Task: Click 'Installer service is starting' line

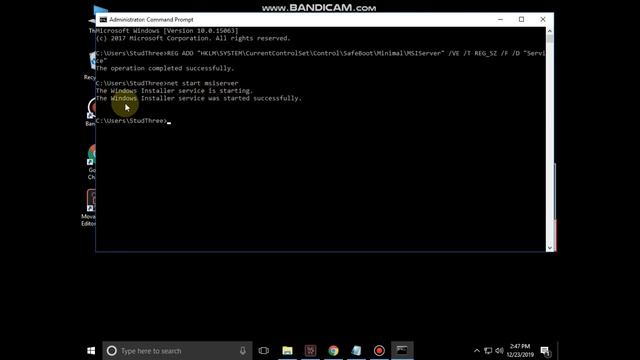Action: click(174, 91)
